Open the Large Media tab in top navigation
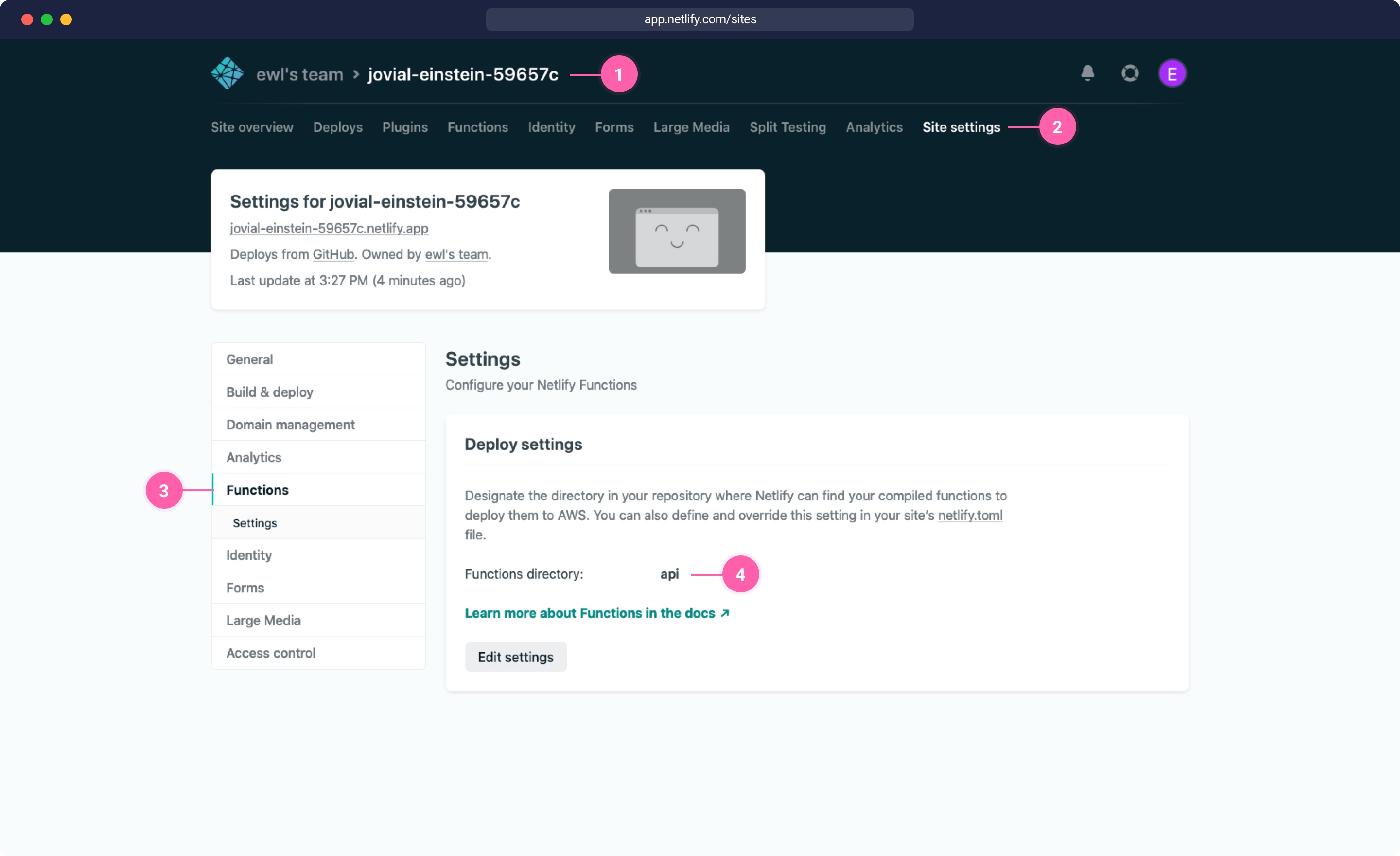Image resolution: width=1400 pixels, height=856 pixels. [691, 127]
